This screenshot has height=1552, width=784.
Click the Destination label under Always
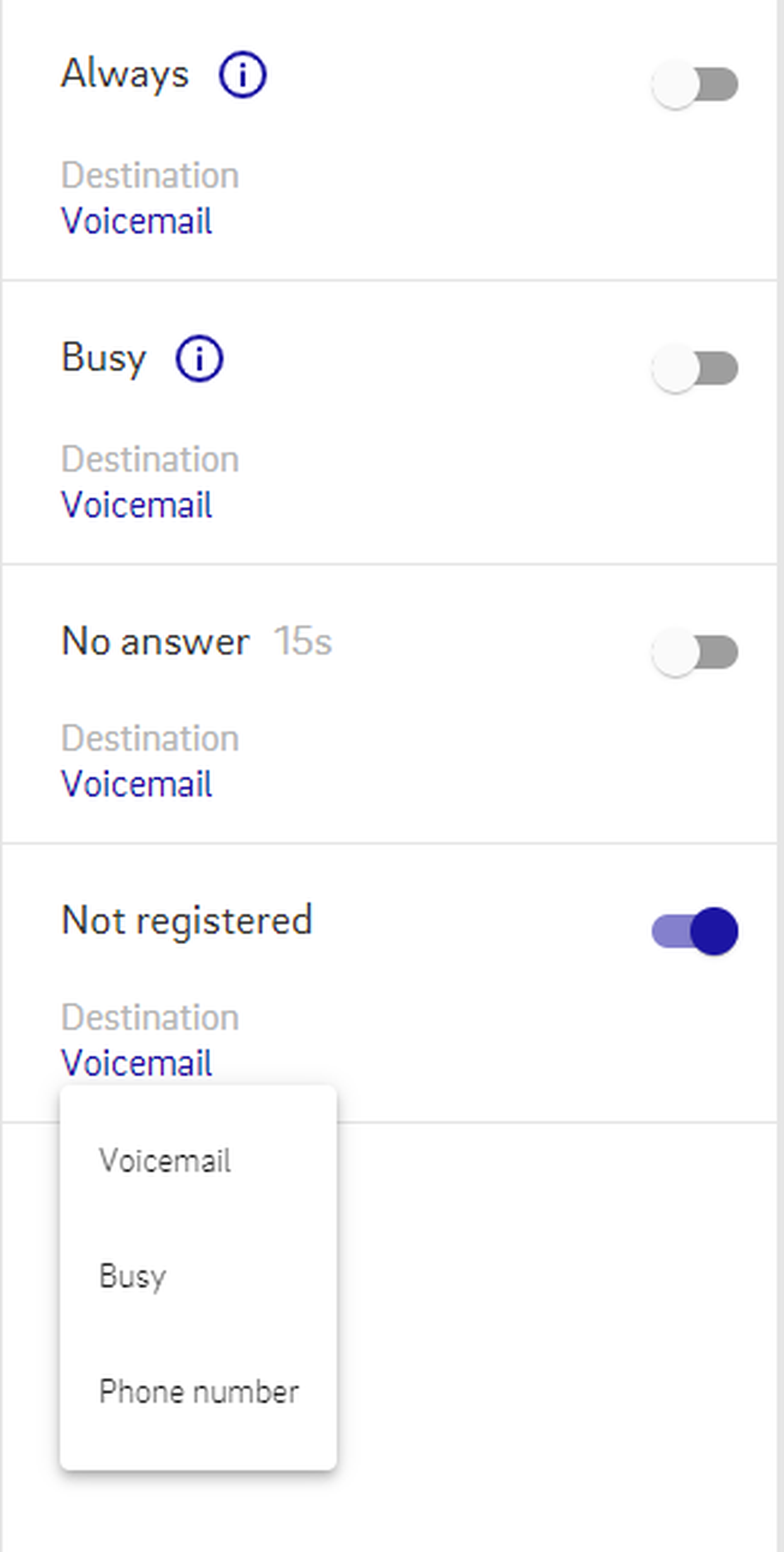pyautogui.click(x=150, y=175)
